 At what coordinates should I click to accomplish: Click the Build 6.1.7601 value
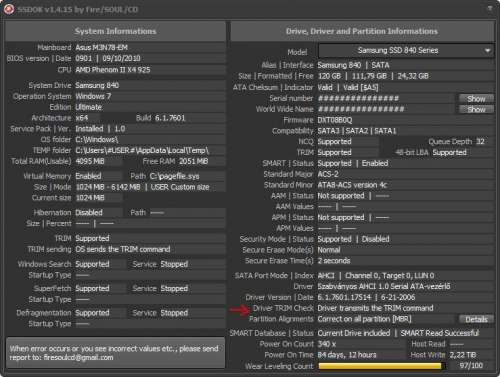(x=170, y=118)
